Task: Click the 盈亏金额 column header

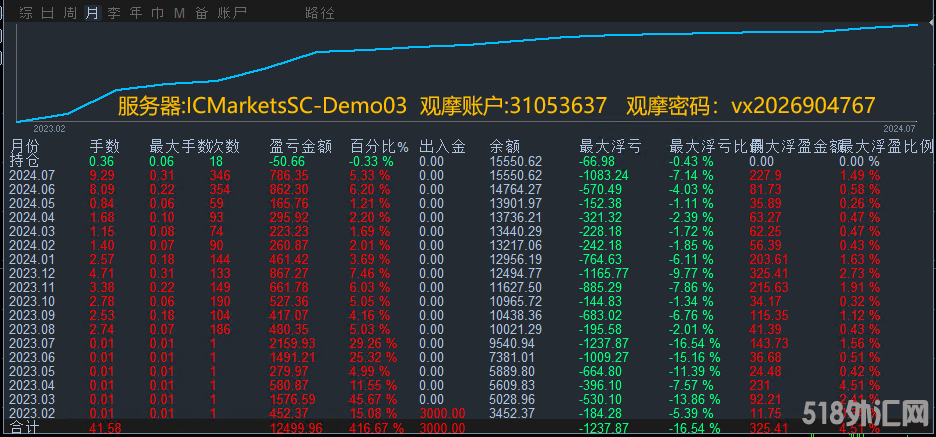Action: pyautogui.click(x=300, y=146)
